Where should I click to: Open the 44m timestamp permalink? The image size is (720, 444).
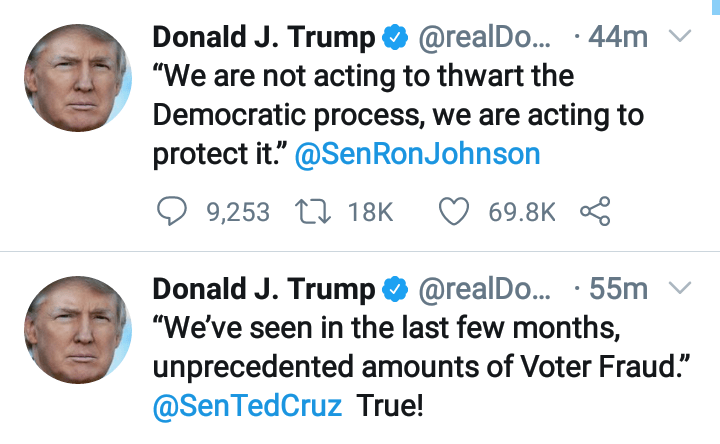point(619,39)
